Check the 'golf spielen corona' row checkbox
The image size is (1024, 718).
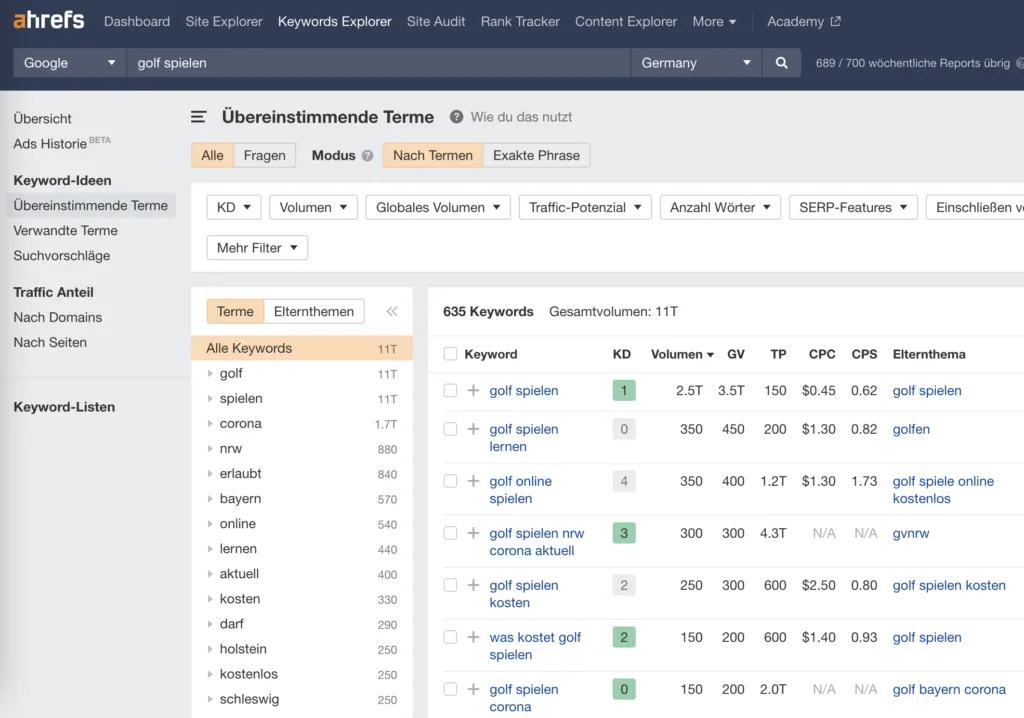450,689
